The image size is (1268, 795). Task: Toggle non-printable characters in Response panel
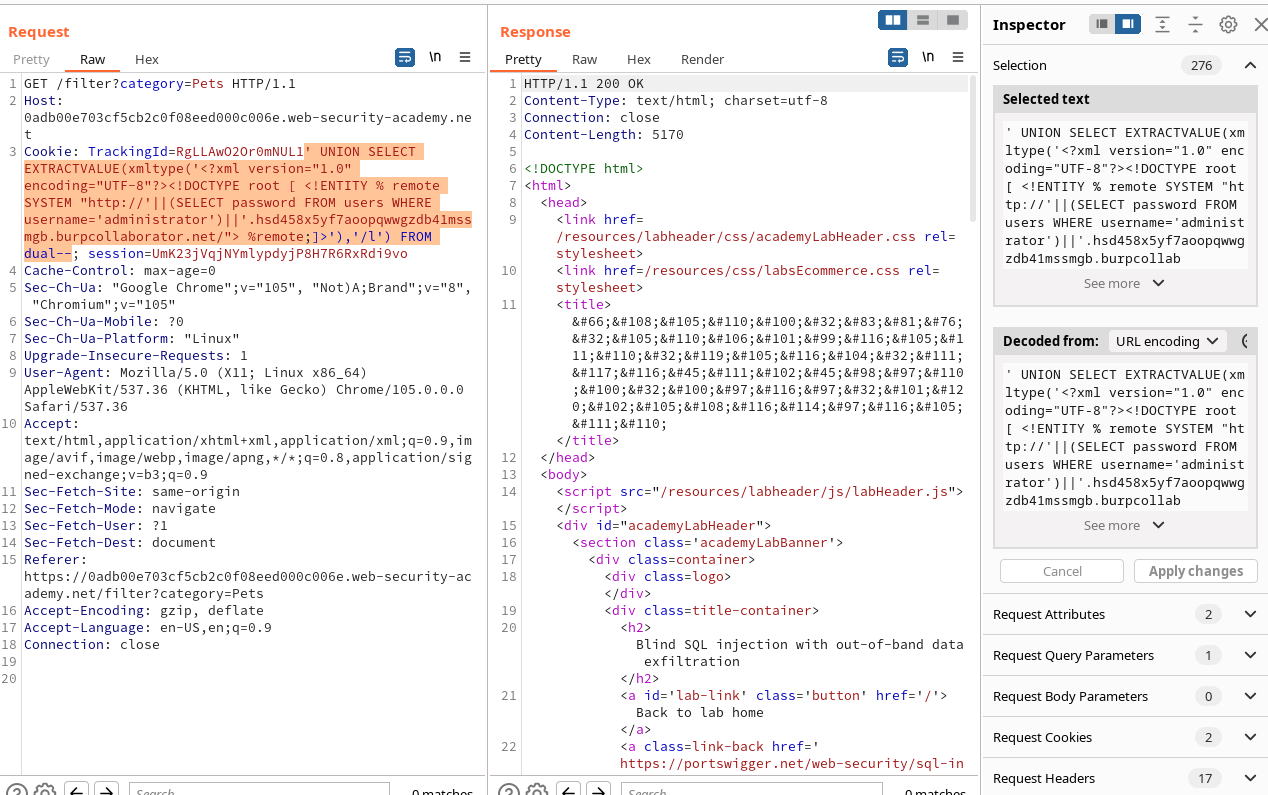928,58
